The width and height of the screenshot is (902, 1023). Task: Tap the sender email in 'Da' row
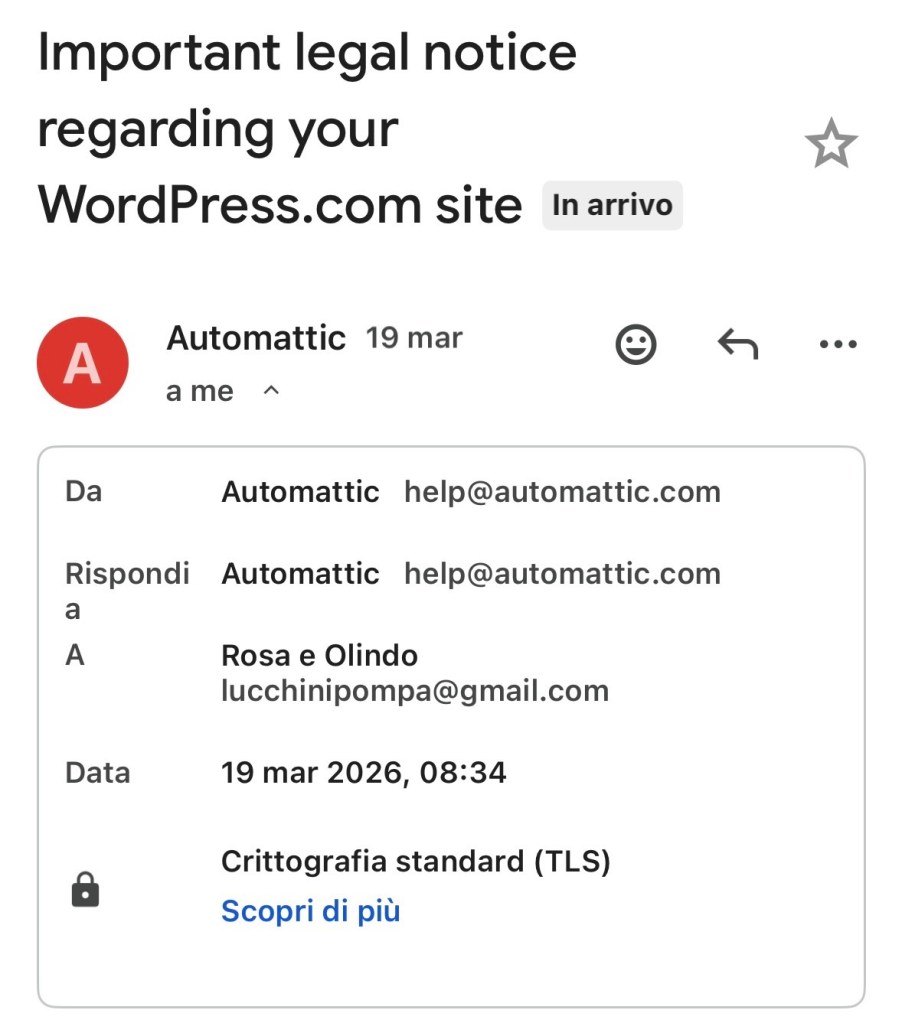(x=562, y=492)
